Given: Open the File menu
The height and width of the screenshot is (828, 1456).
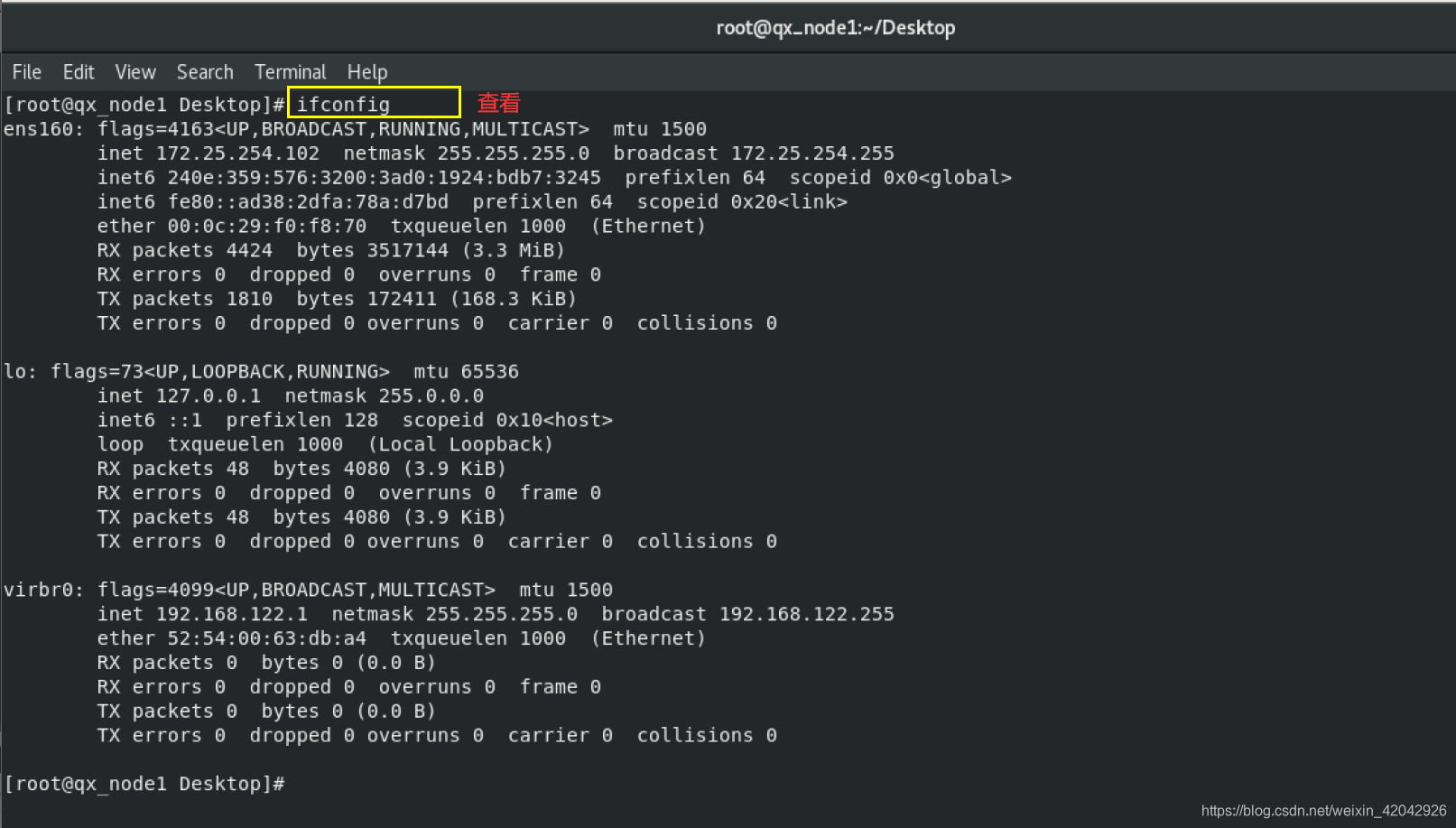Looking at the screenshot, I should click(26, 72).
